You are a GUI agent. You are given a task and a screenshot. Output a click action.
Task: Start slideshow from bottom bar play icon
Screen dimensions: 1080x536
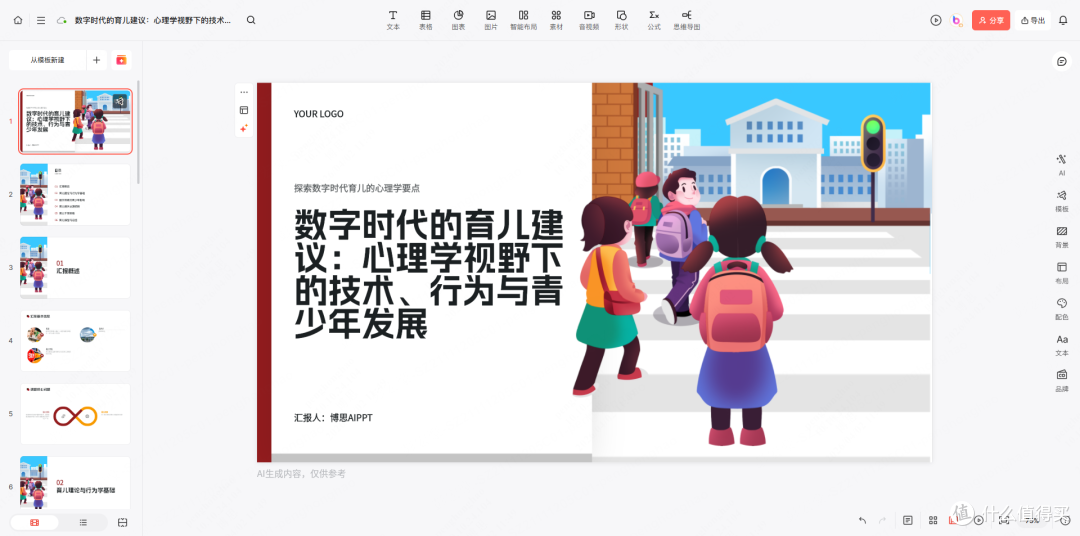click(978, 520)
